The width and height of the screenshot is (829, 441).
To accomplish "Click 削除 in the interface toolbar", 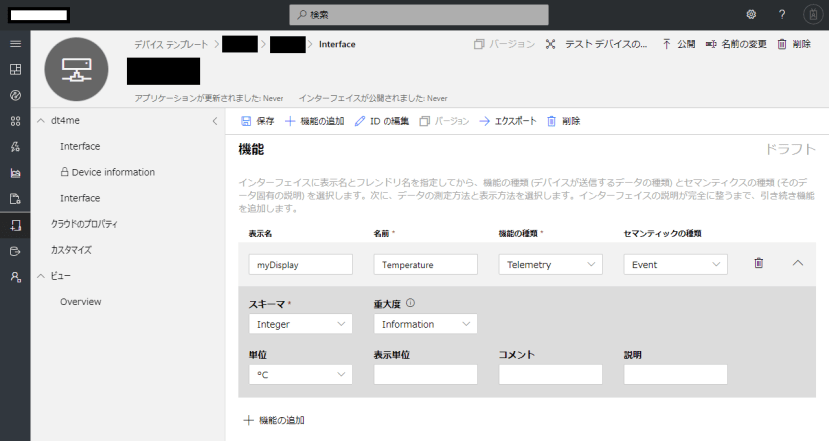I will 563,121.
